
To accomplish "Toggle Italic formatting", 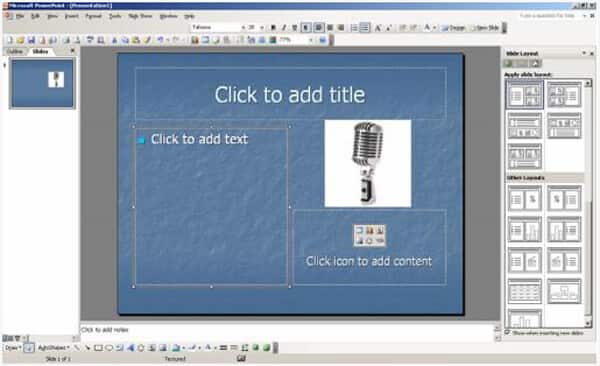I will click(x=284, y=28).
